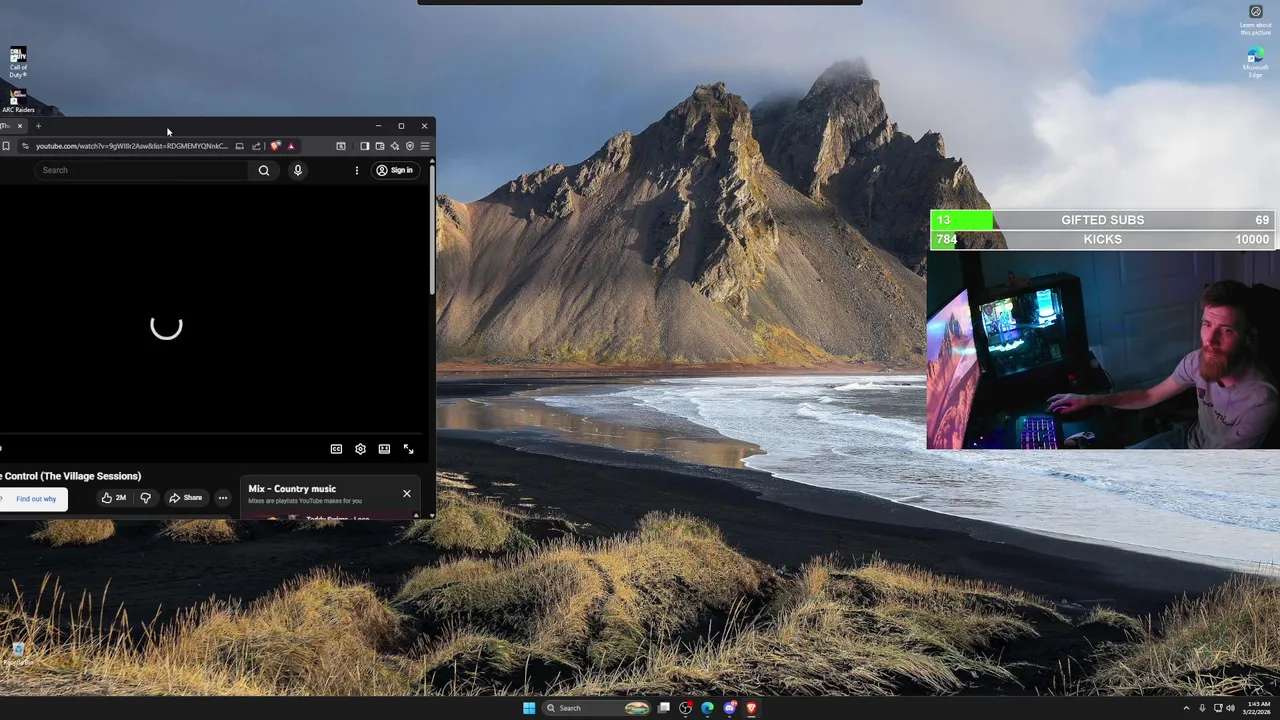Open the Brave hamburger menu

(425, 146)
